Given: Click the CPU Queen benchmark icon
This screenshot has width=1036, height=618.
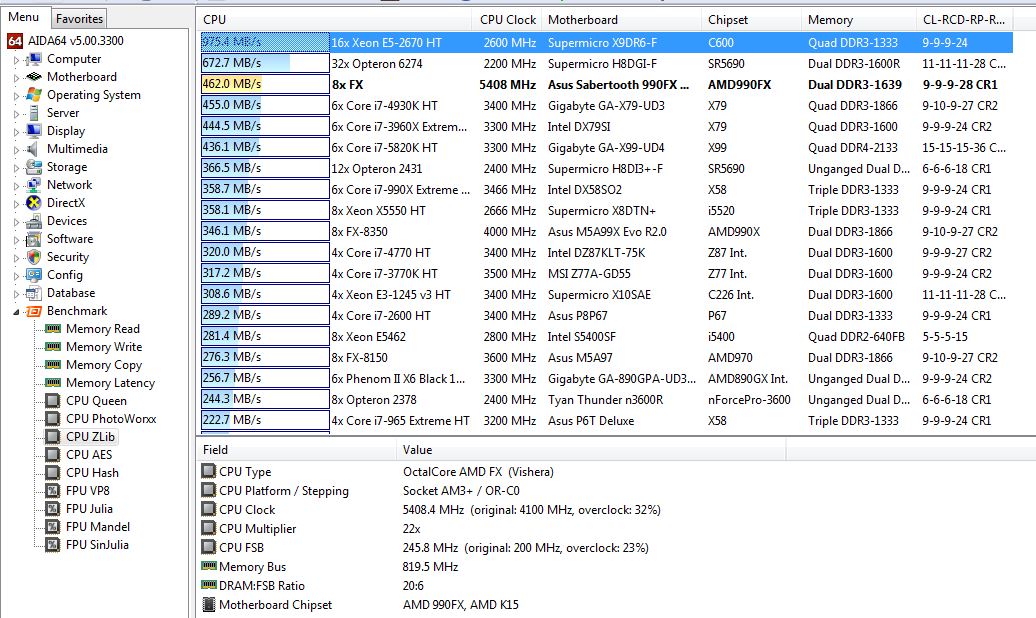Looking at the screenshot, I should pos(53,401).
